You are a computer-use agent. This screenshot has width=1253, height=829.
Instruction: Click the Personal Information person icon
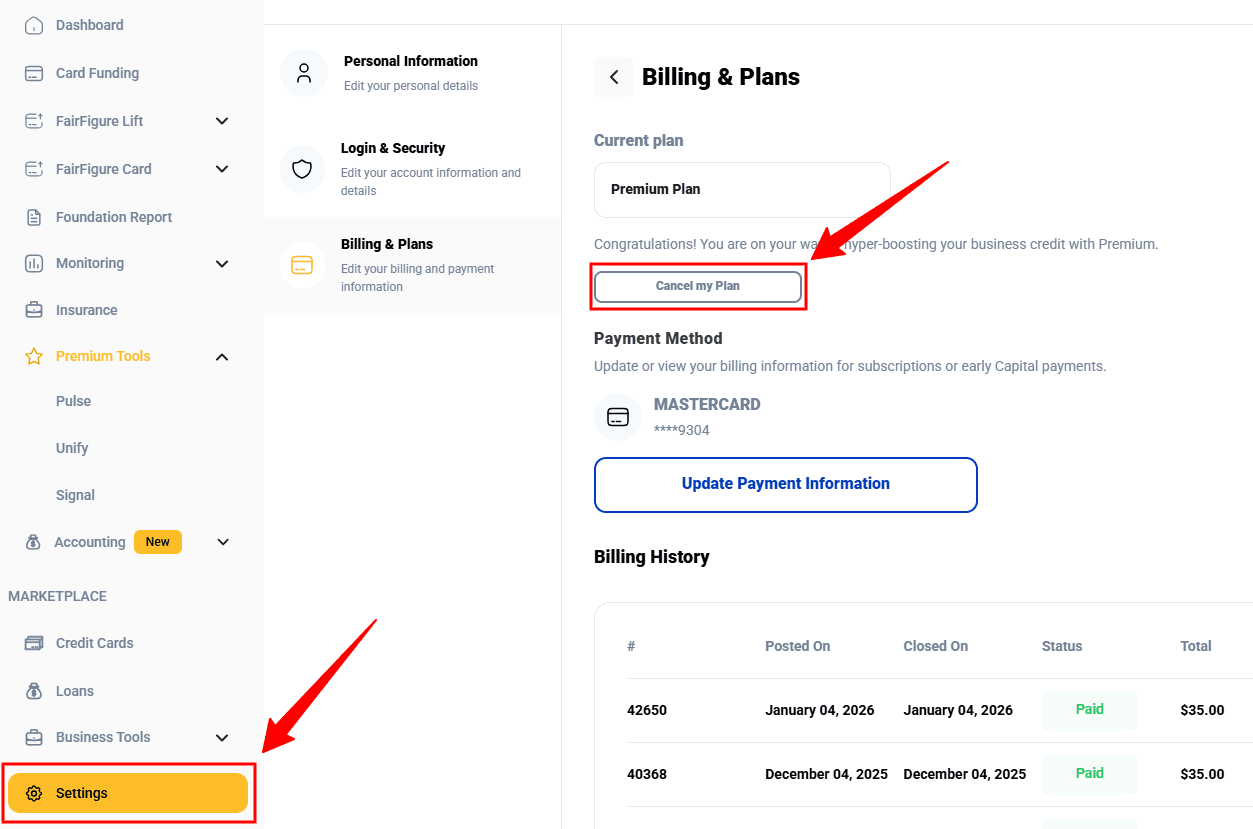(x=304, y=73)
